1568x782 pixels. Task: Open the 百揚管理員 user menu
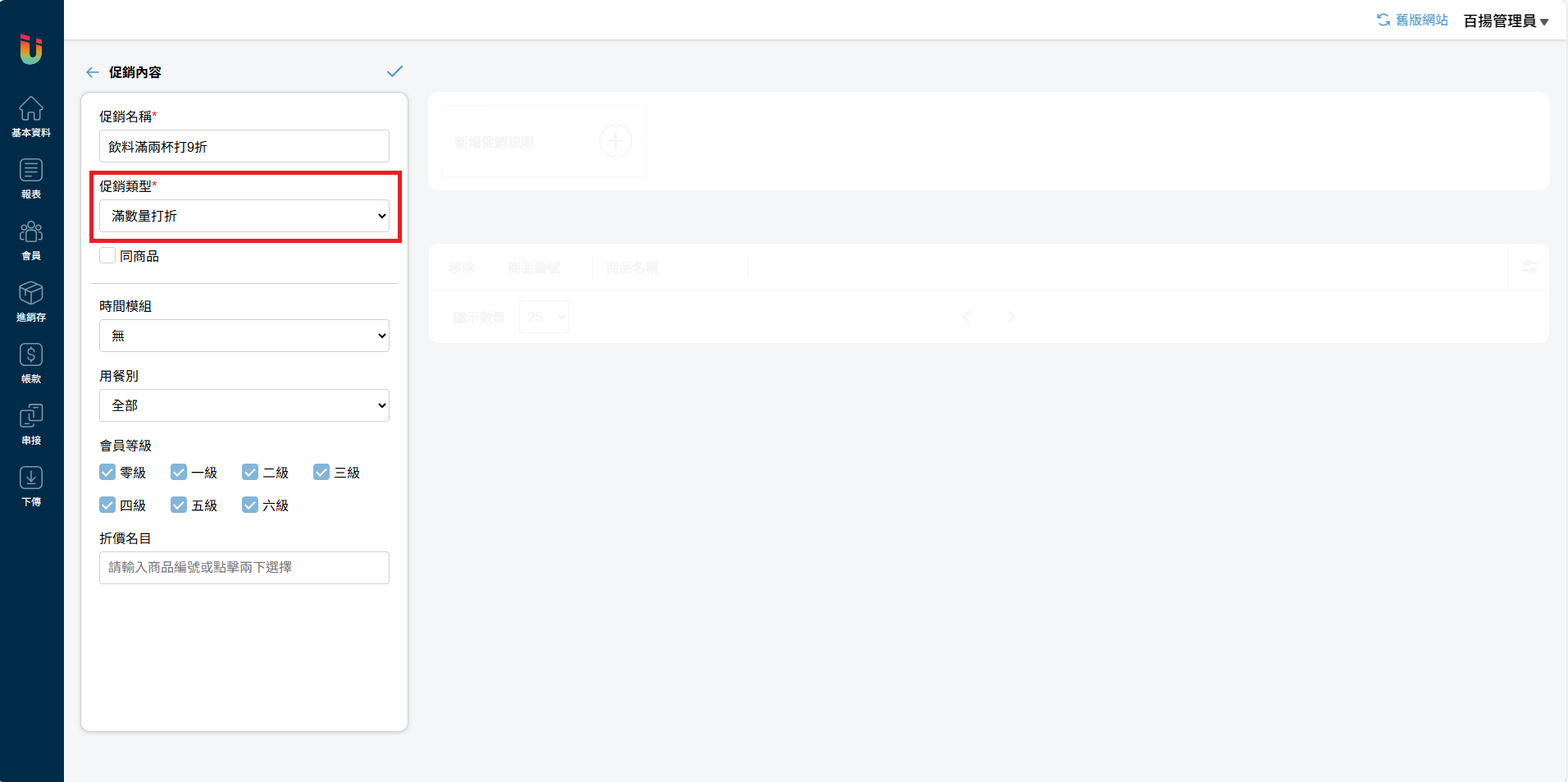click(x=1506, y=21)
